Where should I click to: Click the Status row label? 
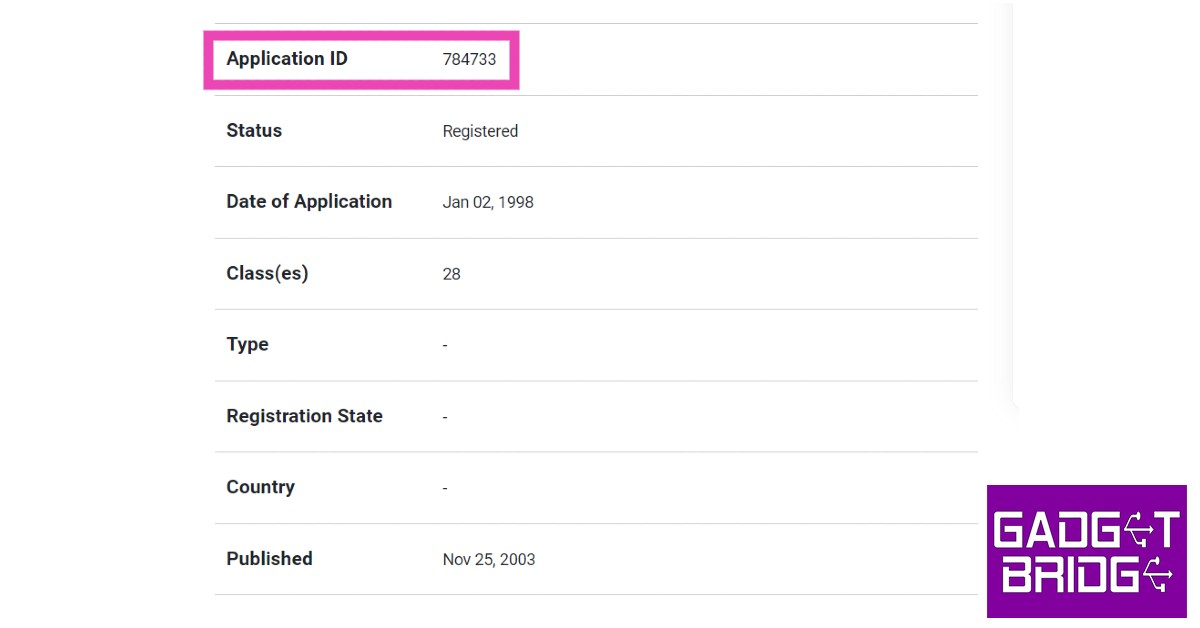click(x=254, y=131)
